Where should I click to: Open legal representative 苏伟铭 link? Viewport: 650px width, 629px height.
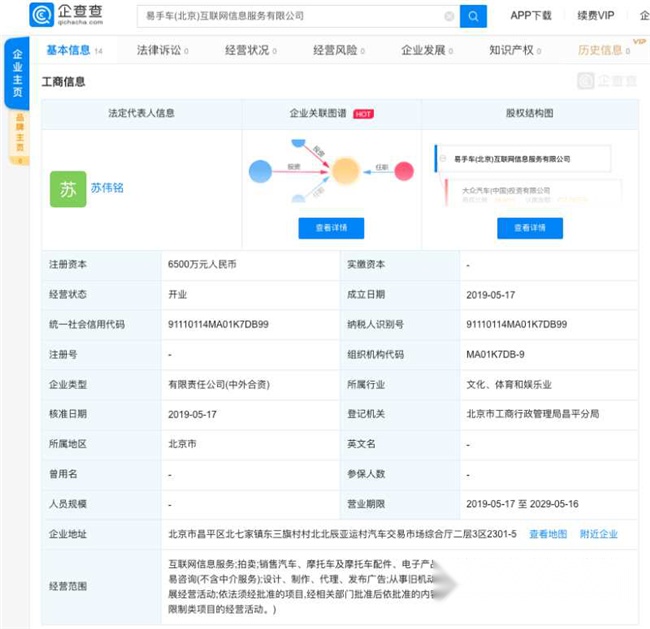(x=107, y=188)
